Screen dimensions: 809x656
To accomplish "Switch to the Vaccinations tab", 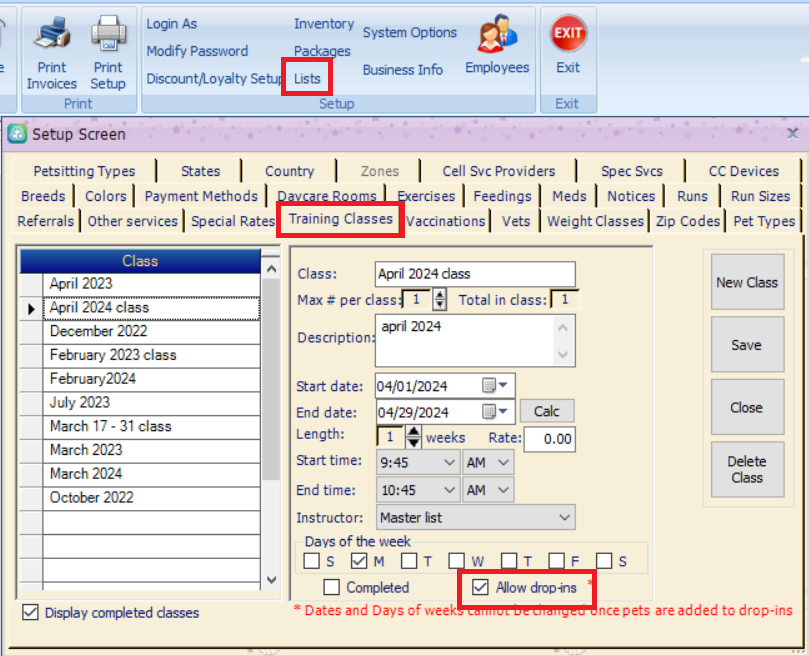I will pyautogui.click(x=445, y=221).
